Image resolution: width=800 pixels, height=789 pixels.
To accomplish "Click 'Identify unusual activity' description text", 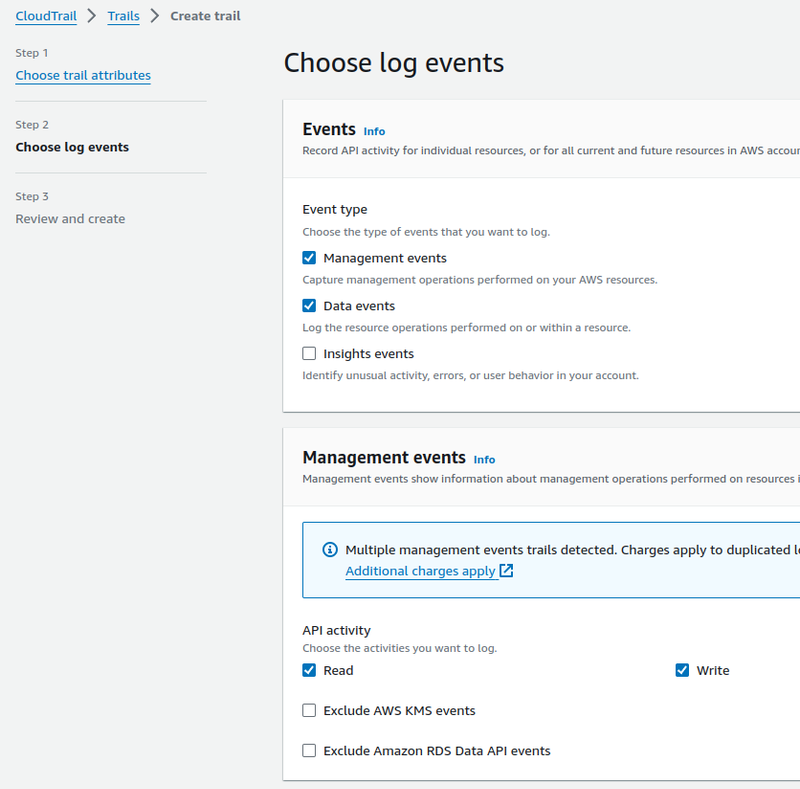I will click(470, 376).
